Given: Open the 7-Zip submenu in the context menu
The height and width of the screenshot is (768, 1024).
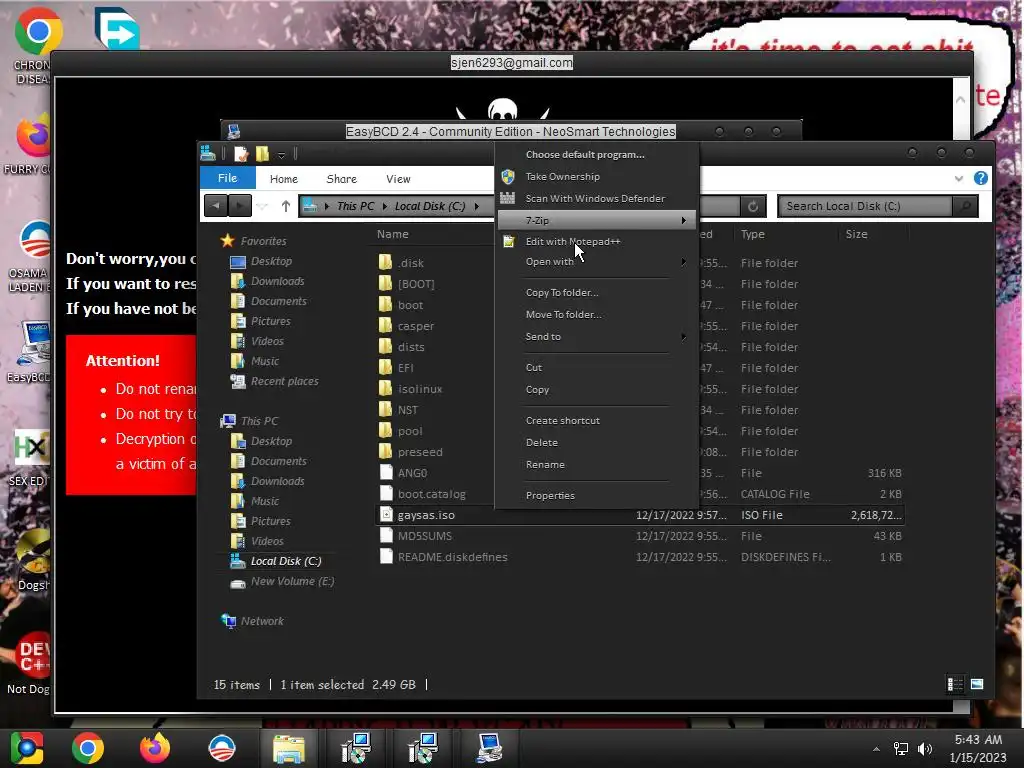Looking at the screenshot, I should coord(596,220).
